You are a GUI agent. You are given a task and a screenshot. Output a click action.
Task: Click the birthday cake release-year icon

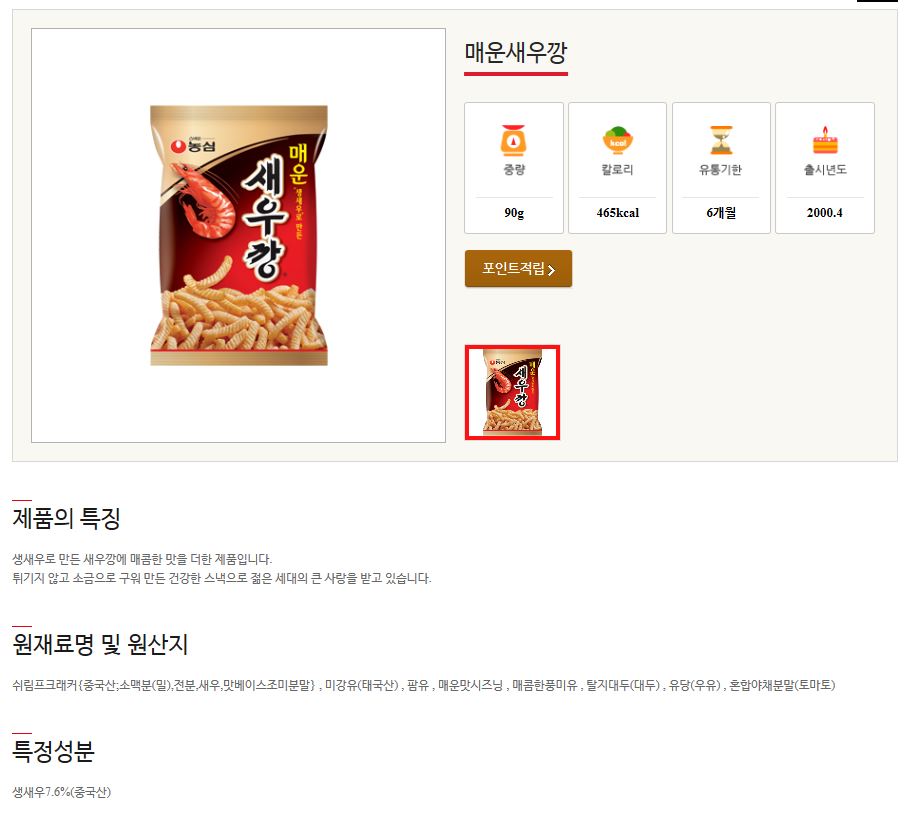pos(825,140)
